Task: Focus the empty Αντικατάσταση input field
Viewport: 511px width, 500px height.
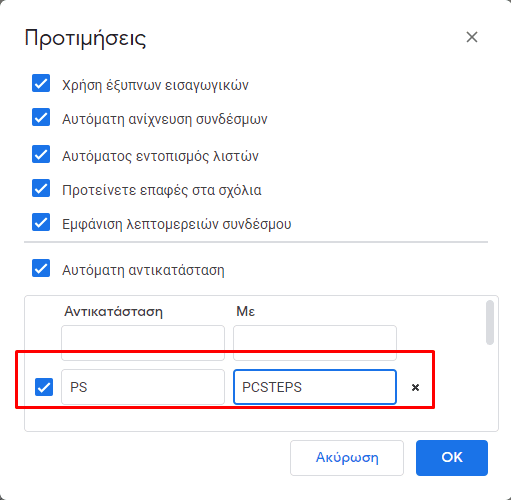Action: point(143,343)
